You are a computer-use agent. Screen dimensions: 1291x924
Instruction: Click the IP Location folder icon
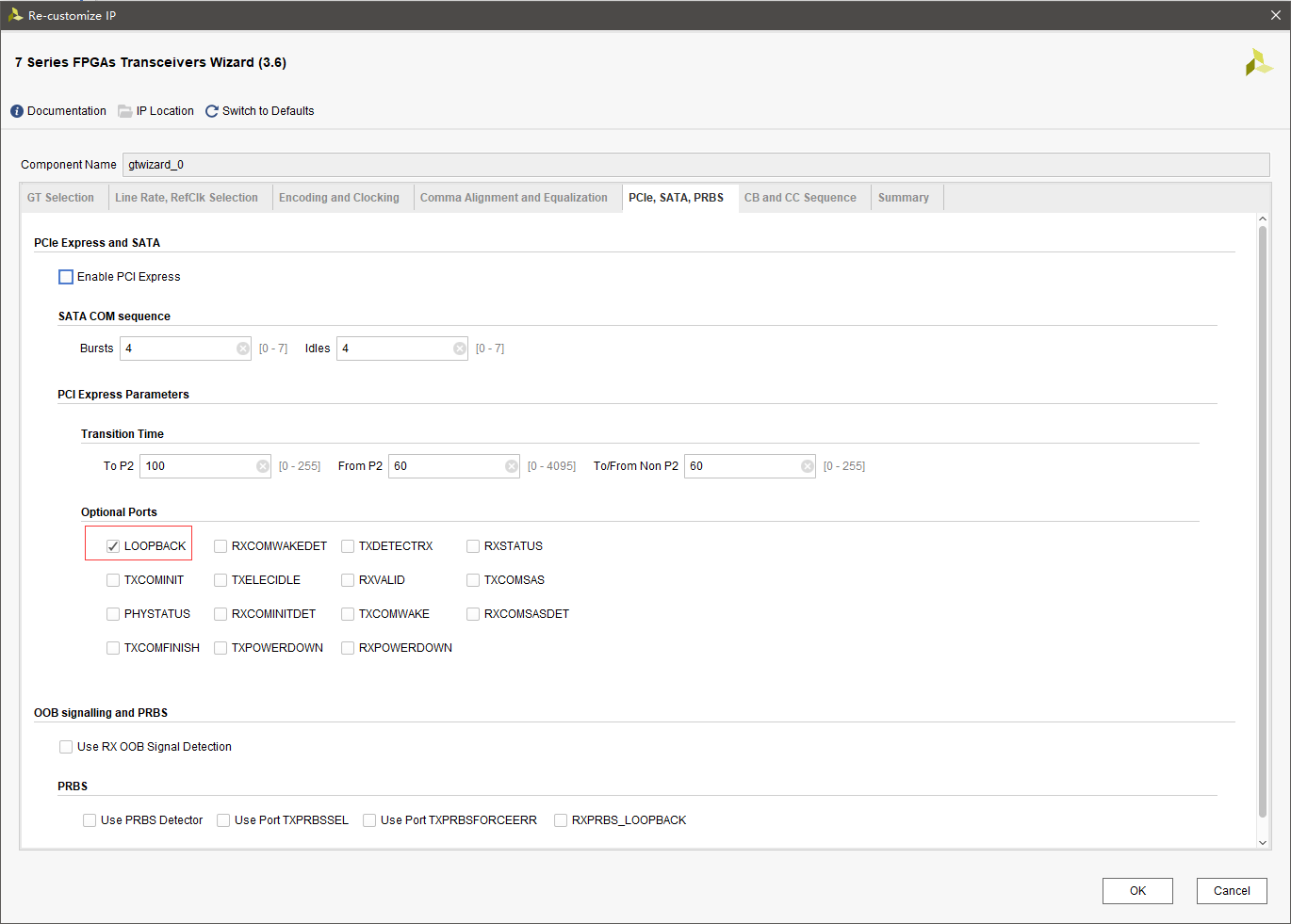pyautogui.click(x=124, y=111)
